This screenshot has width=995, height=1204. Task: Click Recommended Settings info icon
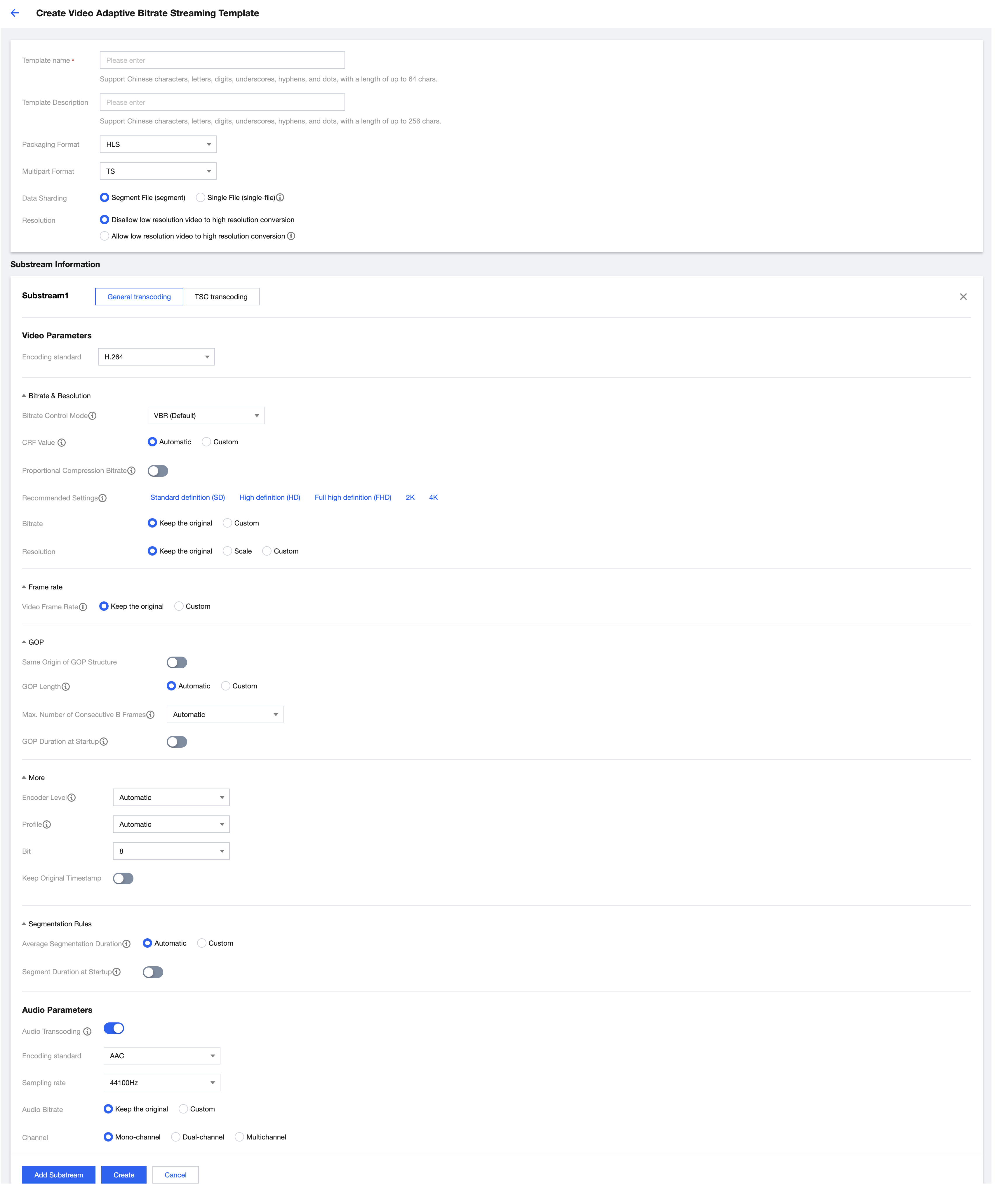point(102,499)
